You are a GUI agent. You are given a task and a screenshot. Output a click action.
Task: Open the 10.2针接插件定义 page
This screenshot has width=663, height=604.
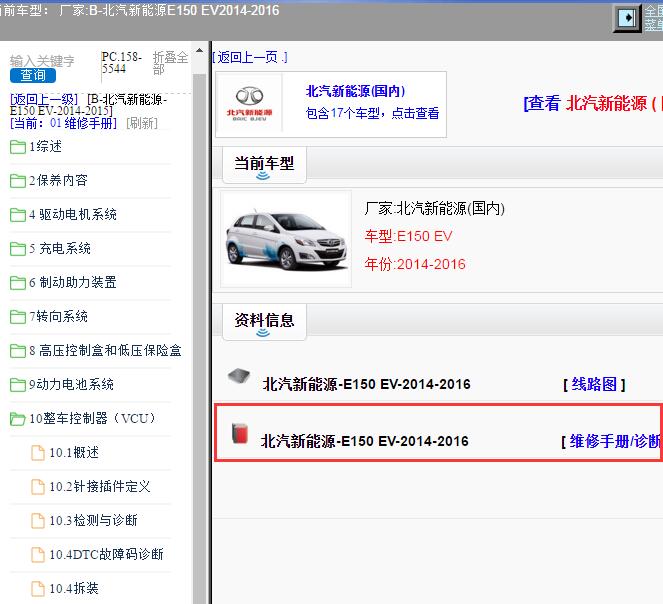(x=100, y=486)
